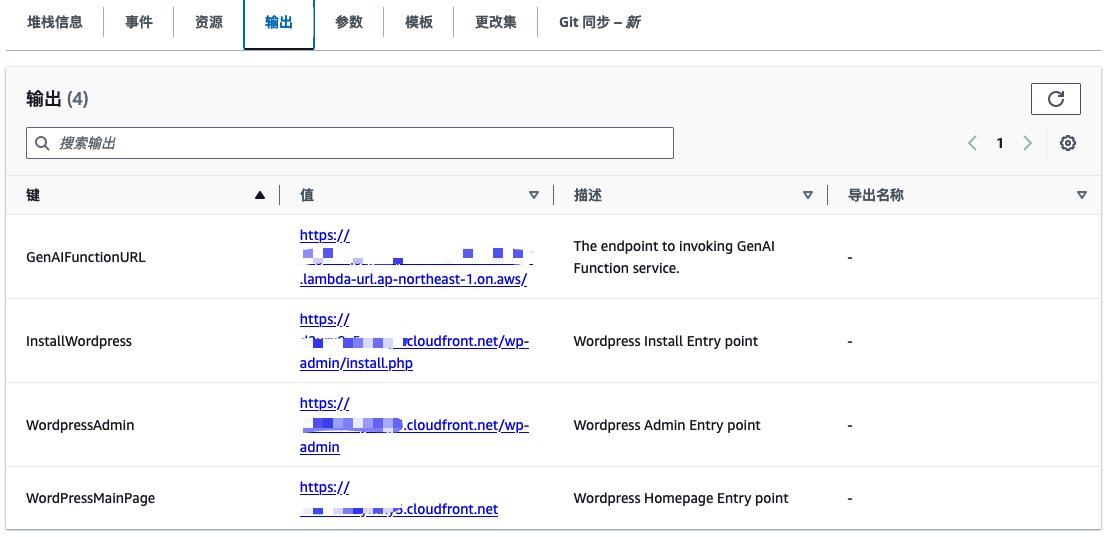This screenshot has width=1111, height=537.
Task: Sort by 描述 column arrow
Action: [808, 196]
